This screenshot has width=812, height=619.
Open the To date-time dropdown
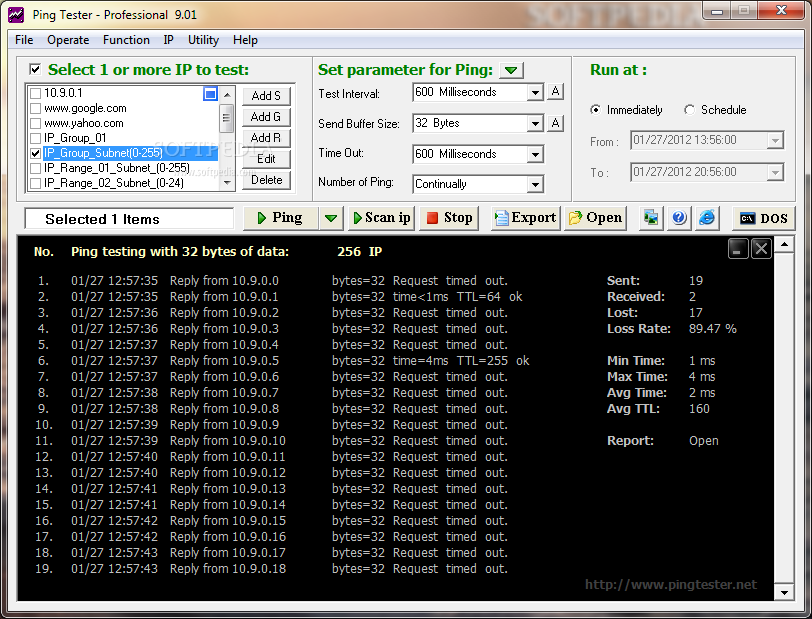click(775, 172)
